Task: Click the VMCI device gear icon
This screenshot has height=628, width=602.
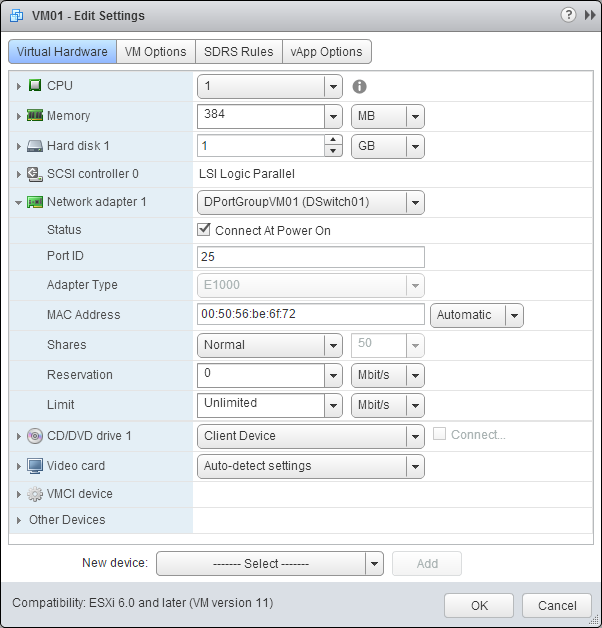Action: pos(35,494)
